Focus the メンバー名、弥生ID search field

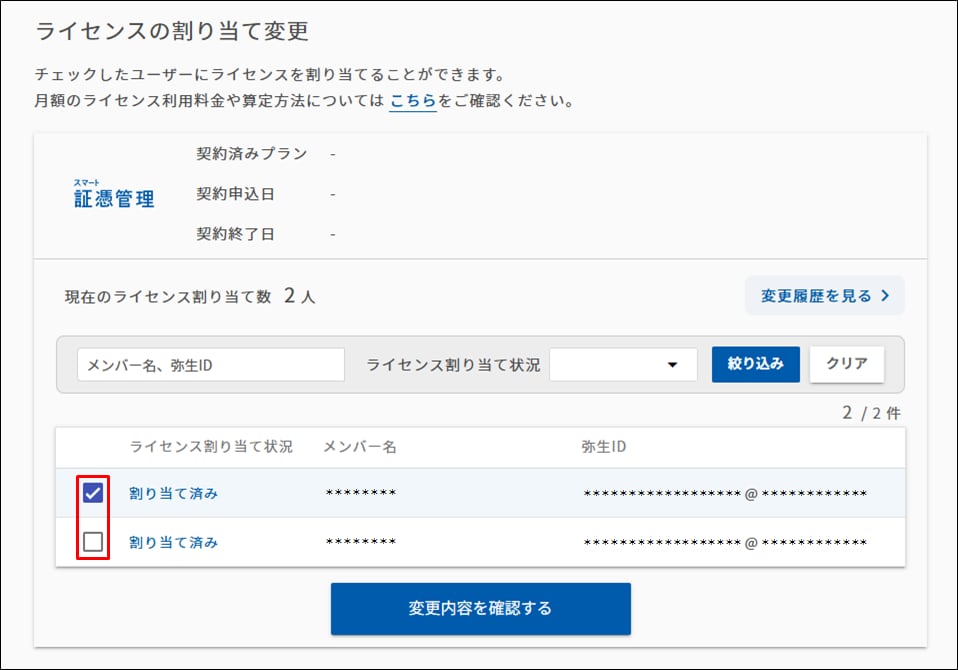pos(210,365)
